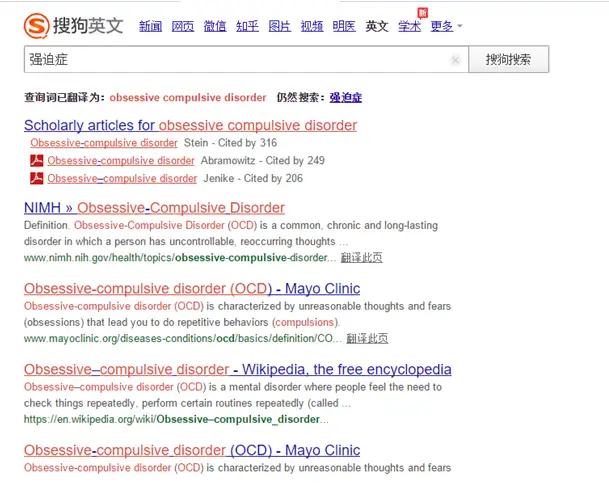The image size is (609, 485).
Task: Click the red 新 badge above 学术
Action: (423, 13)
